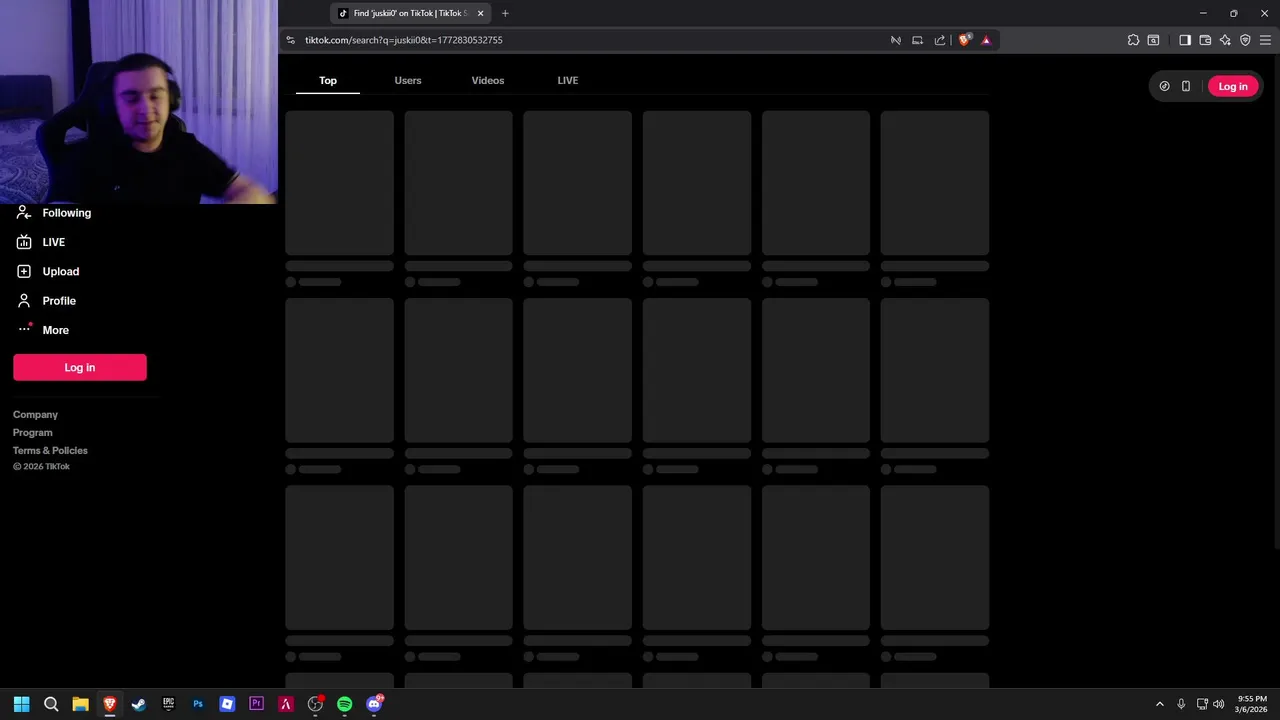
Task: Open the clock showing 9:55 PM
Action: click(1251, 704)
